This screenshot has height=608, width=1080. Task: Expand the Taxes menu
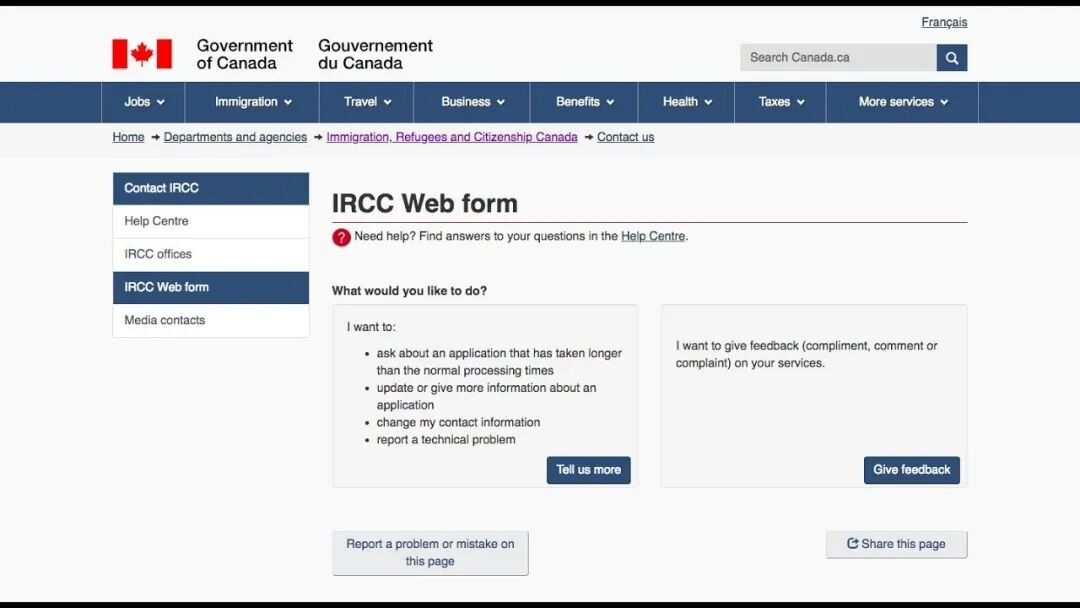781,102
